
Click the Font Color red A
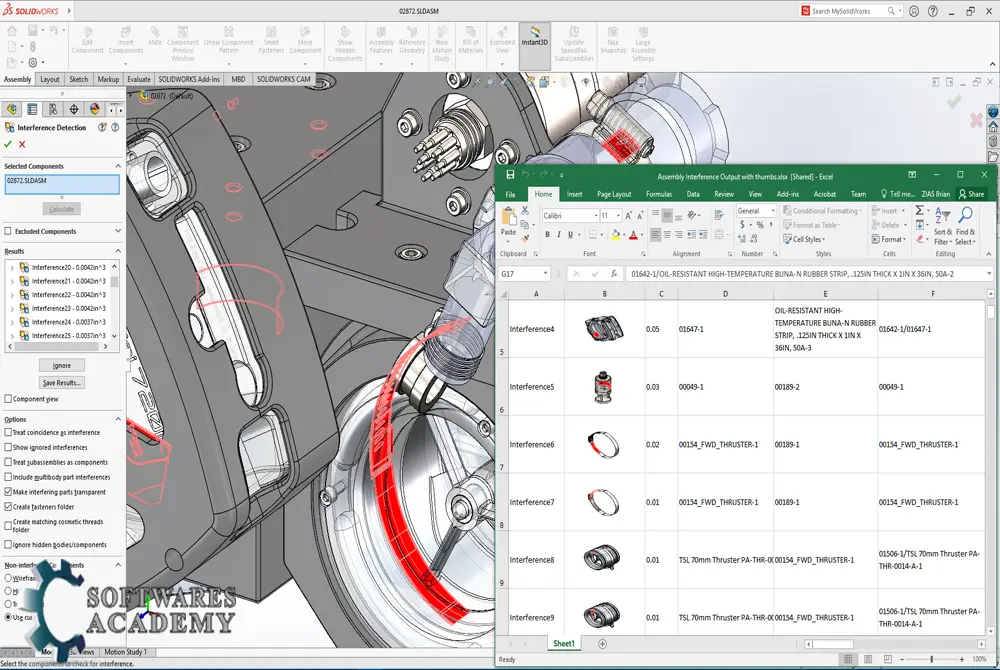(x=633, y=235)
